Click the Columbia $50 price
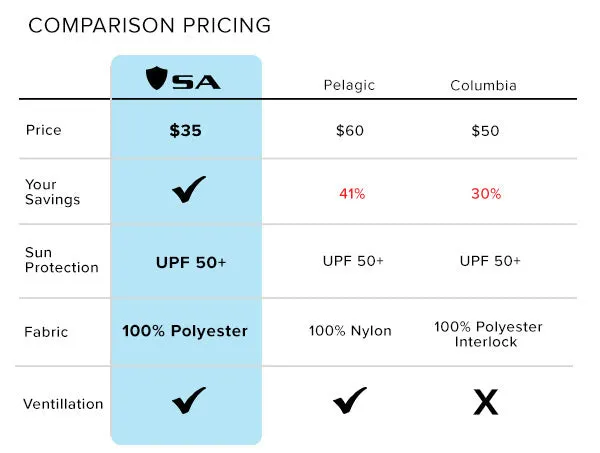This screenshot has height=453, width=600. 485,131
